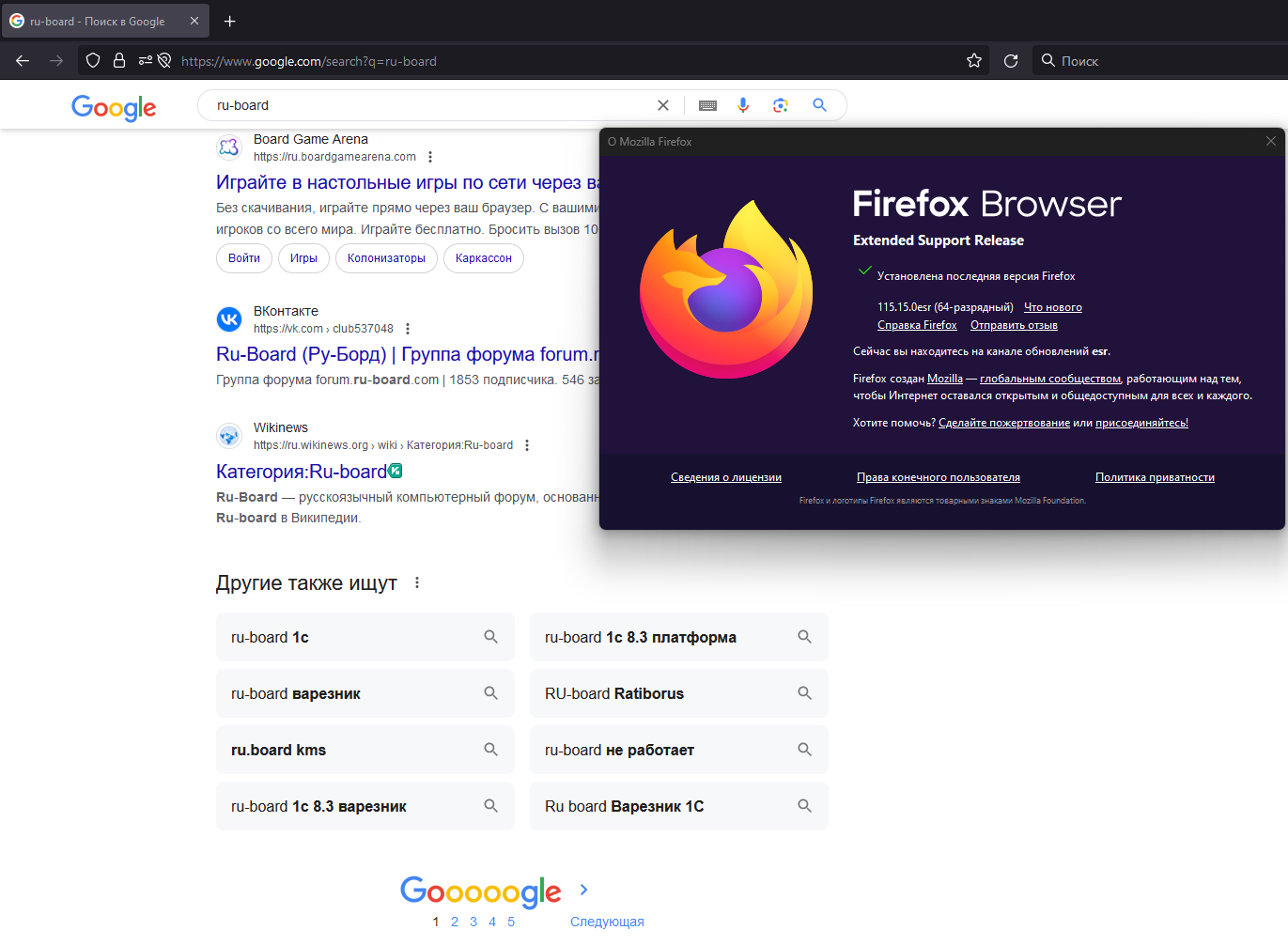Click the browser Back arrow
This screenshot has width=1288, height=946.
(x=23, y=61)
